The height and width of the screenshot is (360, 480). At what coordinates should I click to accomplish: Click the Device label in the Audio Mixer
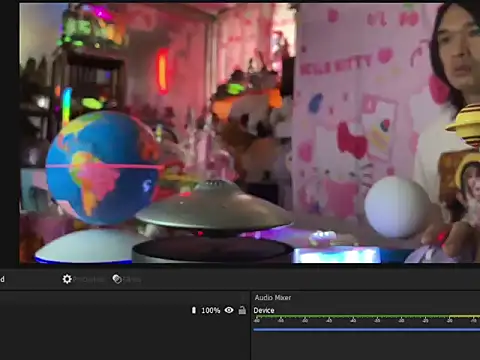264,310
